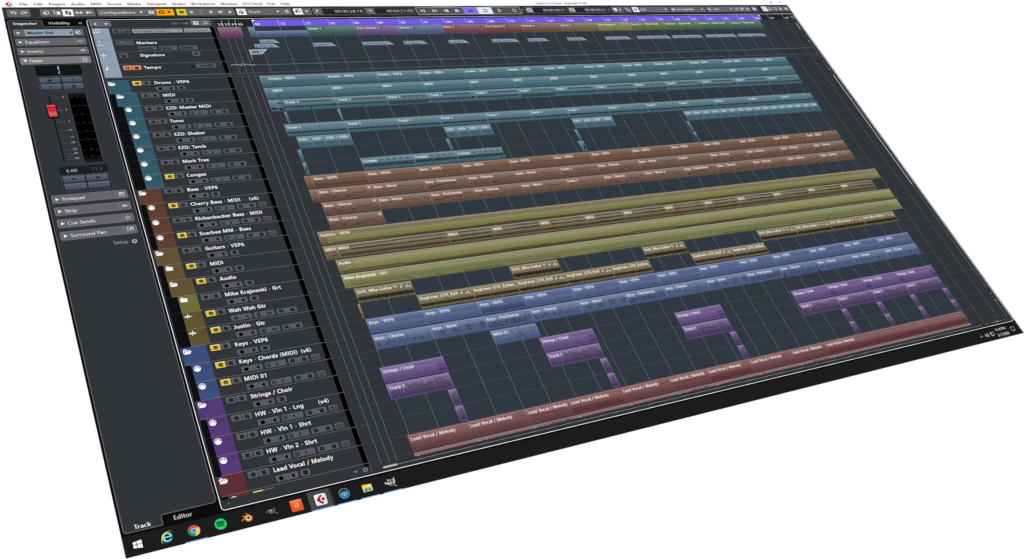The width and height of the screenshot is (1024, 559).
Task: Click the Drums - VEP6 folder icon
Action: tap(112, 85)
